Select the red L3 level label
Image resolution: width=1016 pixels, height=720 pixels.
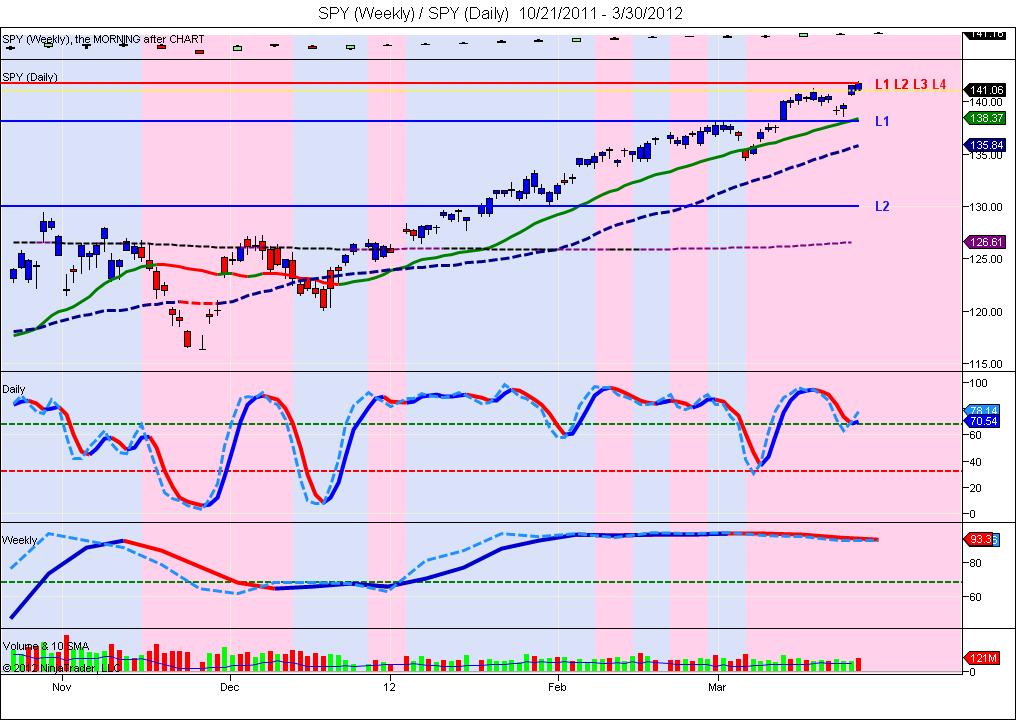(x=919, y=84)
